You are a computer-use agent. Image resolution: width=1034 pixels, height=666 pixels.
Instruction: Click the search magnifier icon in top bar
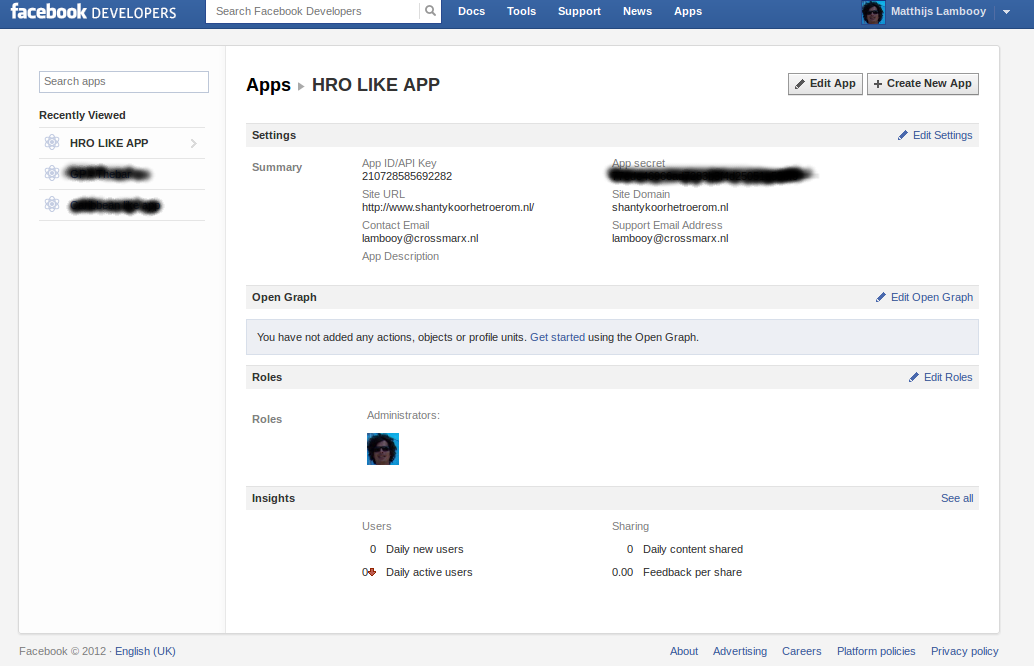tap(430, 12)
